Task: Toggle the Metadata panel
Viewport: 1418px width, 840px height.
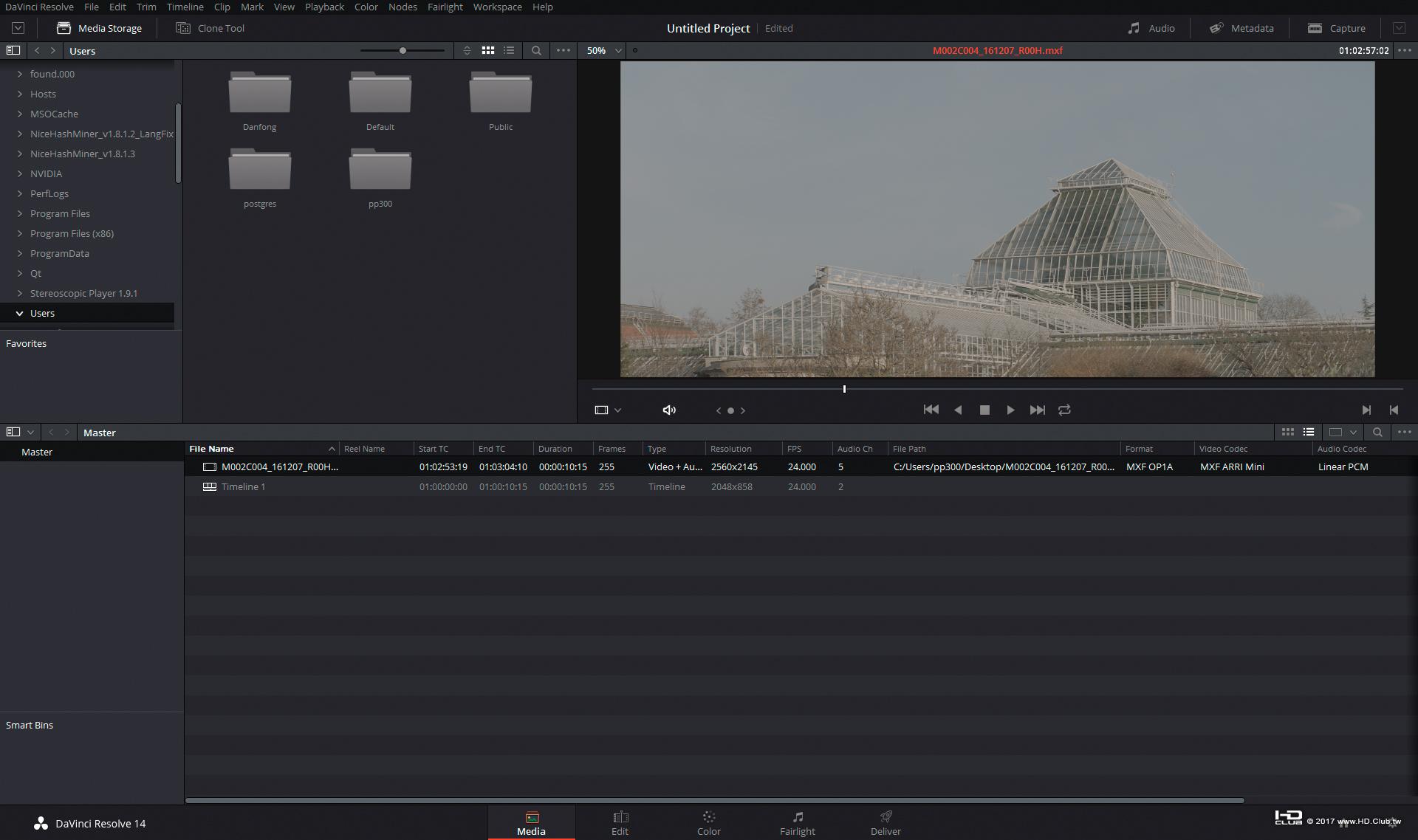Action: 1241,28
